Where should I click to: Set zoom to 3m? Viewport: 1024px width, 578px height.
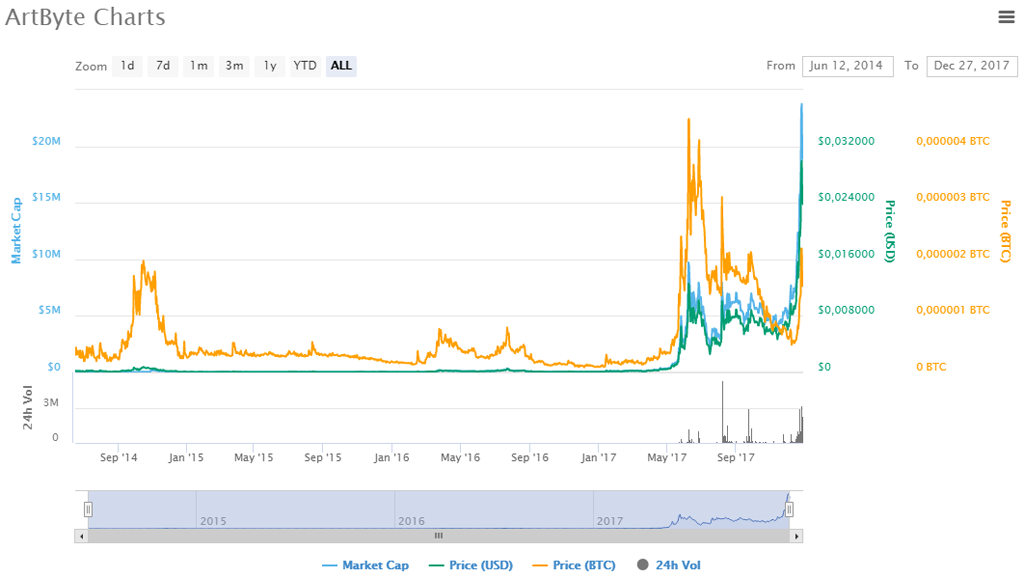234,66
